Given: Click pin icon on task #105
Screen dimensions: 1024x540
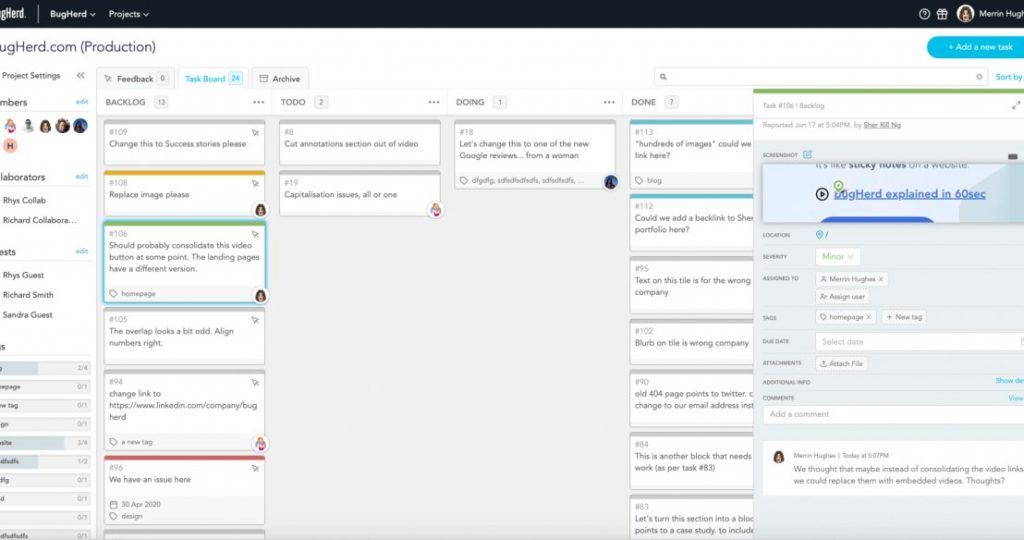Looking at the screenshot, I should (x=255, y=320).
